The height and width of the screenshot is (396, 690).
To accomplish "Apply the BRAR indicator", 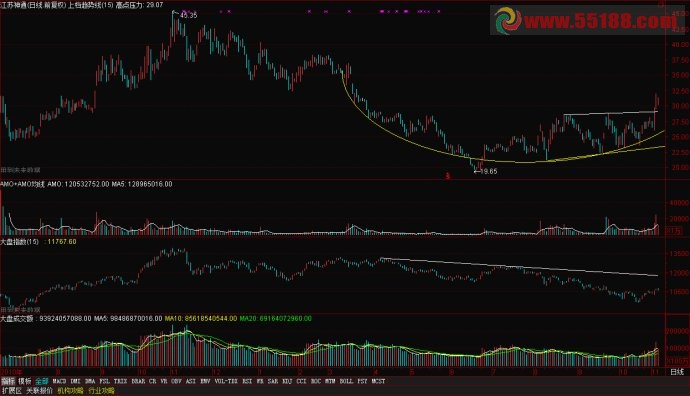I will tap(138, 381).
